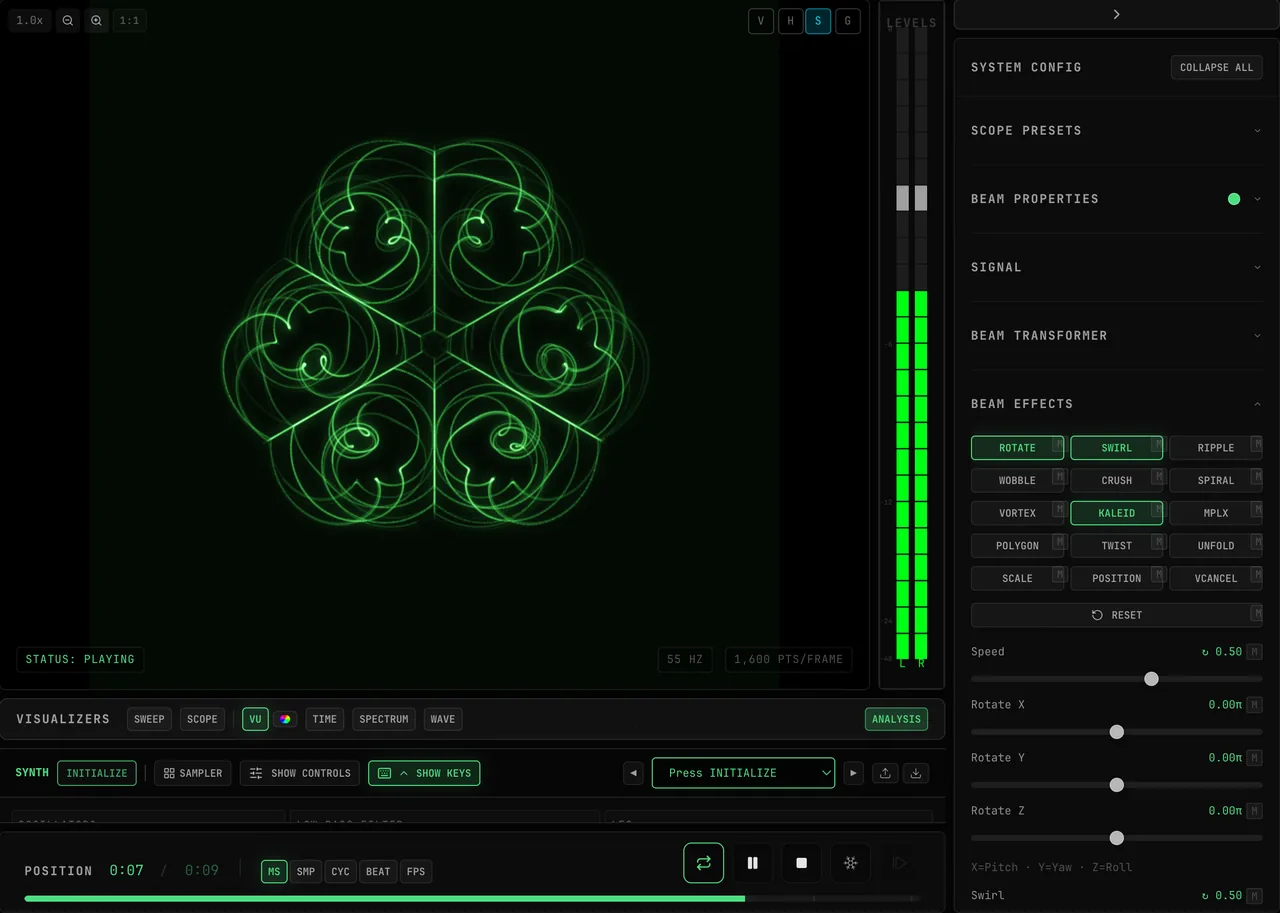
Task: Stop playback with the square stop button
Action: pyautogui.click(x=801, y=863)
